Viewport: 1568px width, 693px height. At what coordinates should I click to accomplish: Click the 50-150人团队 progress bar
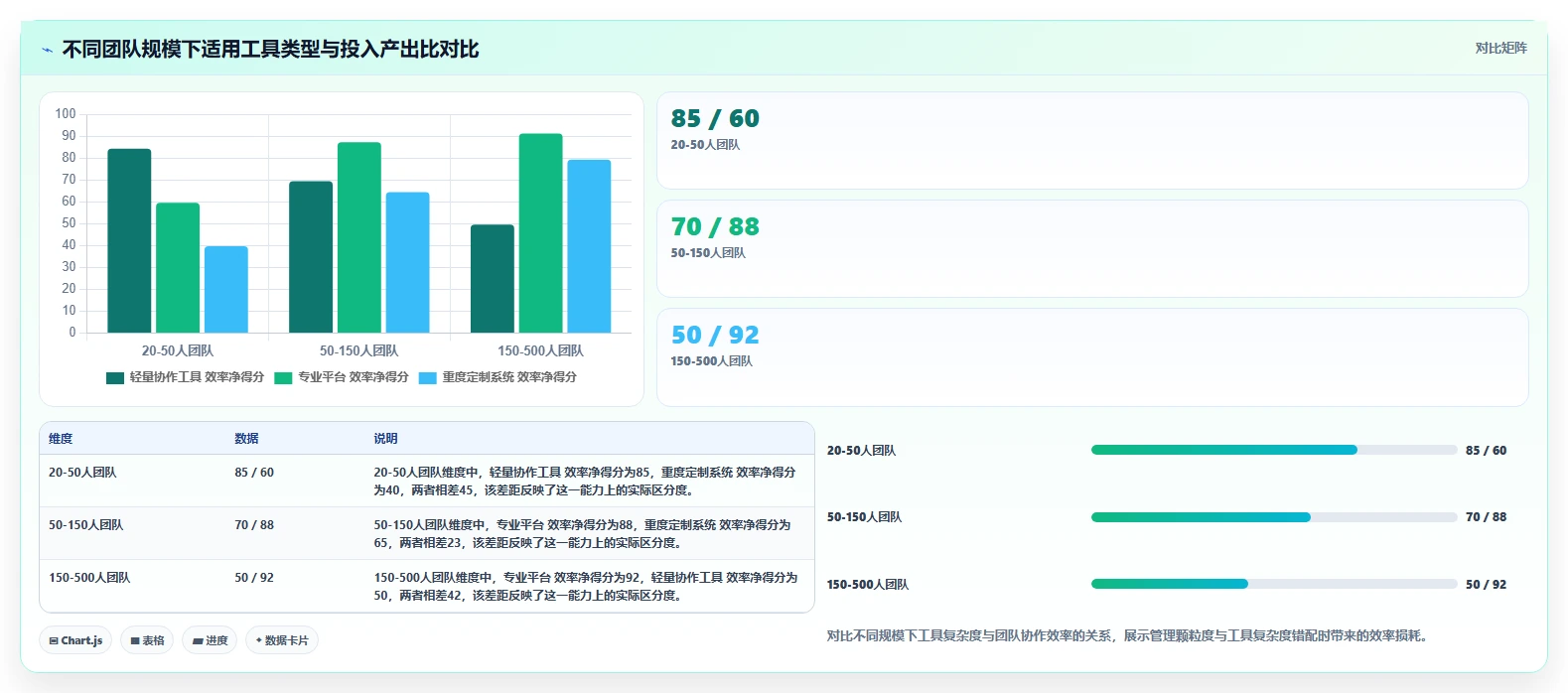[x=1274, y=517]
